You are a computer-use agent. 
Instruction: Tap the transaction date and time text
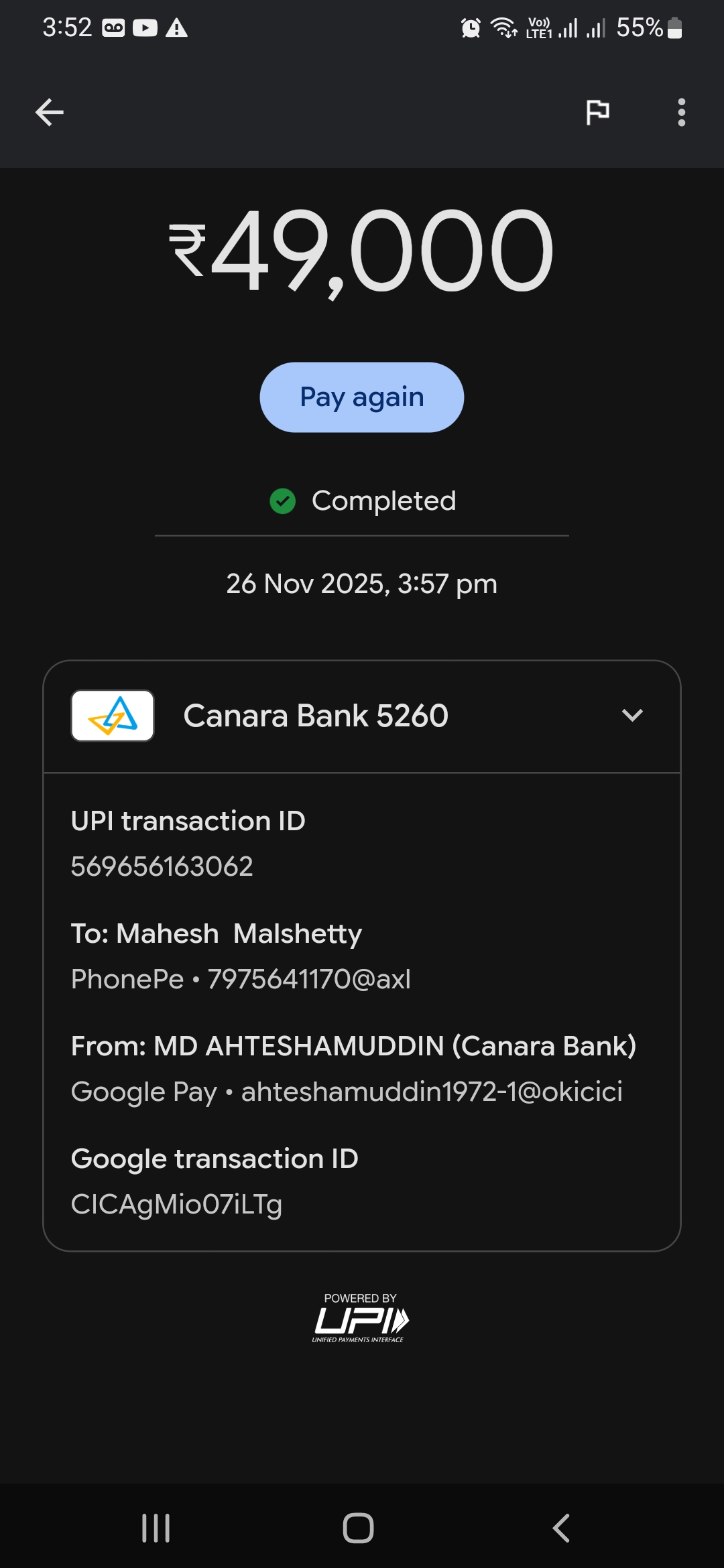pyautogui.click(x=362, y=584)
